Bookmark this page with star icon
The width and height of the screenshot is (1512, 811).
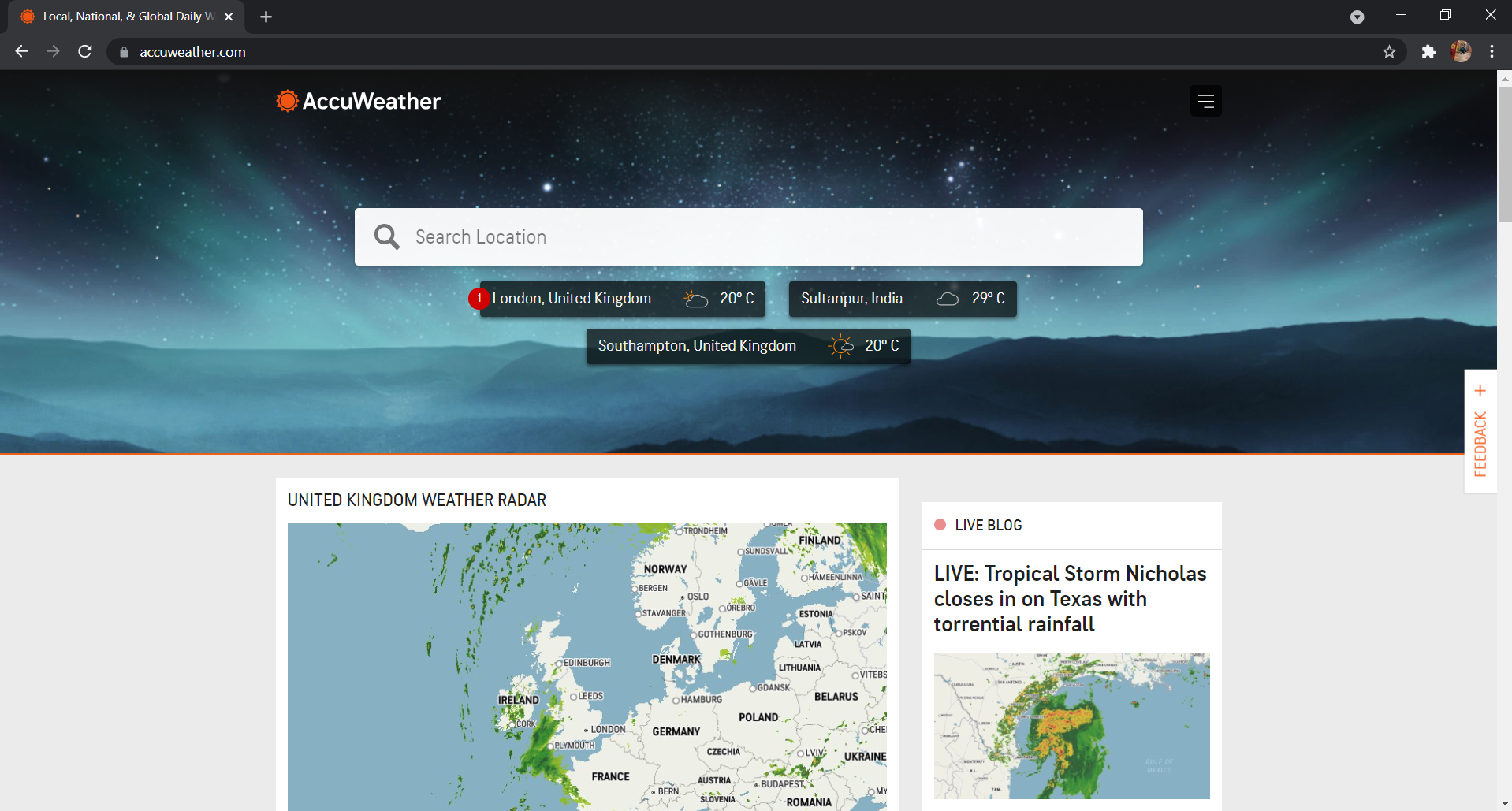pyautogui.click(x=1389, y=52)
